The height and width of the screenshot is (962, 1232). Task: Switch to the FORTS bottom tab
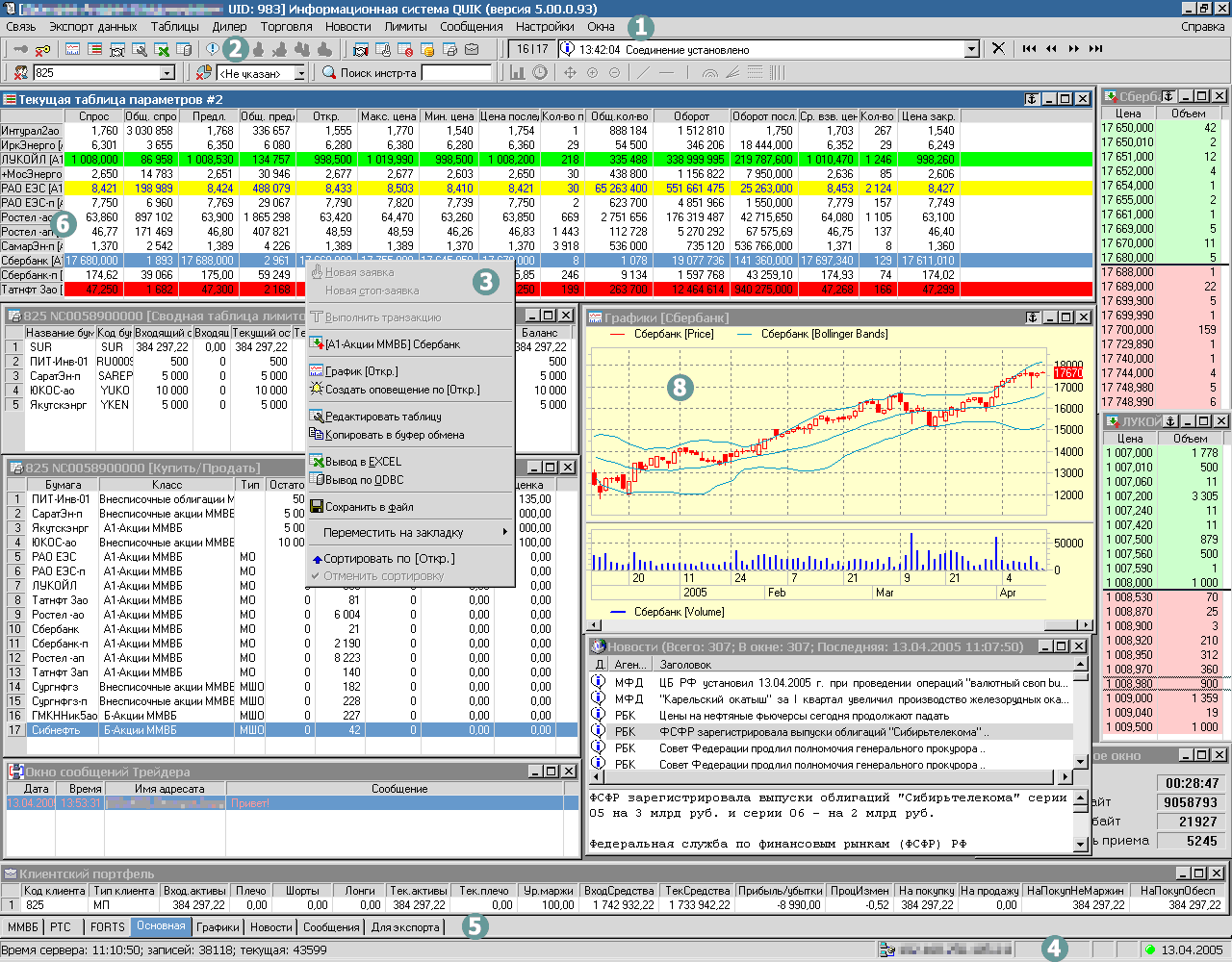tap(107, 927)
